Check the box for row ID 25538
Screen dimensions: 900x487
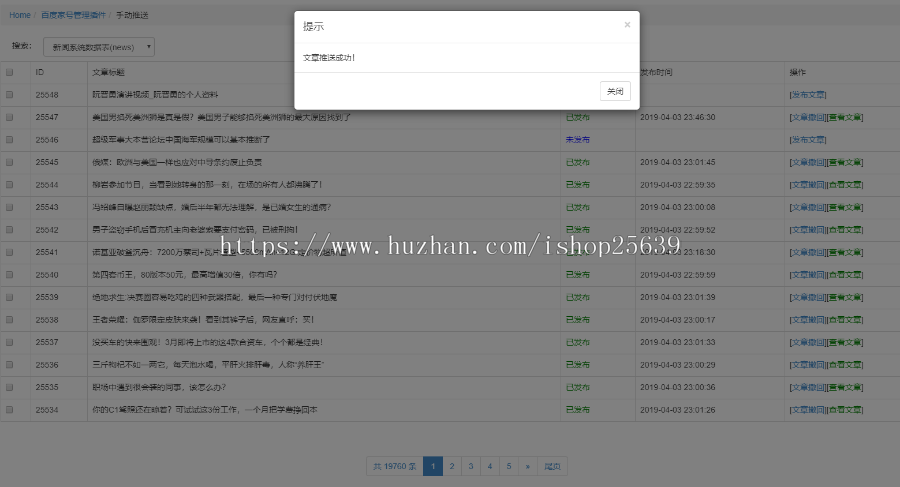click(x=10, y=320)
